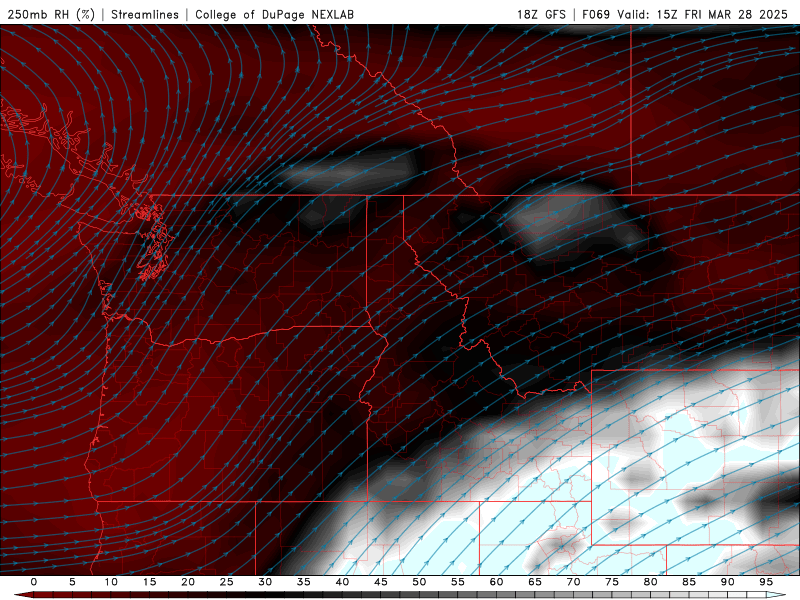The width and height of the screenshot is (800, 600).
Task: Click the colorbar tick label "45"
Action: [381, 582]
